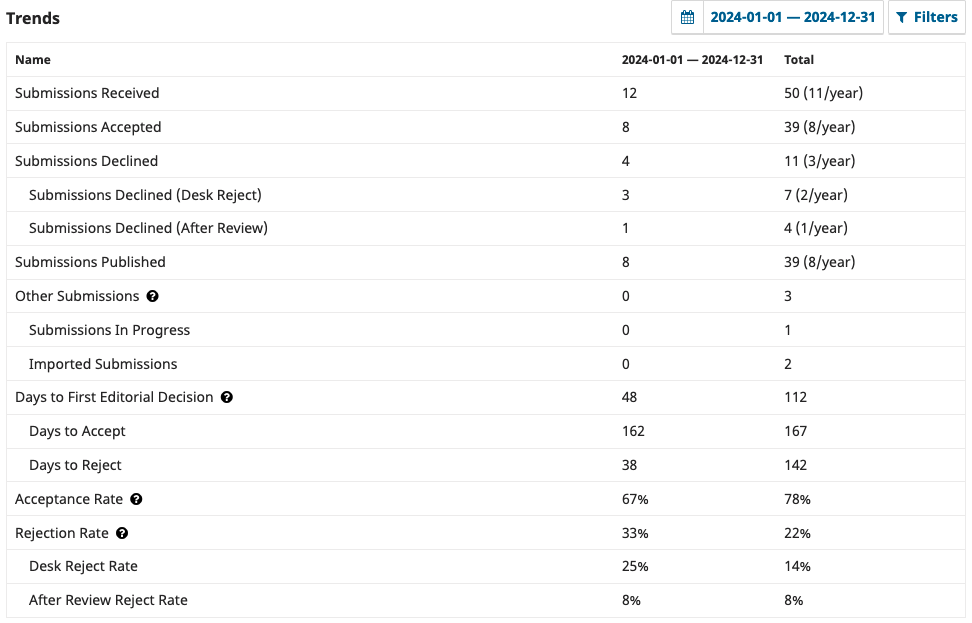Open the date range 2024-01-01 — 2024-12-31 picker

(x=792, y=18)
